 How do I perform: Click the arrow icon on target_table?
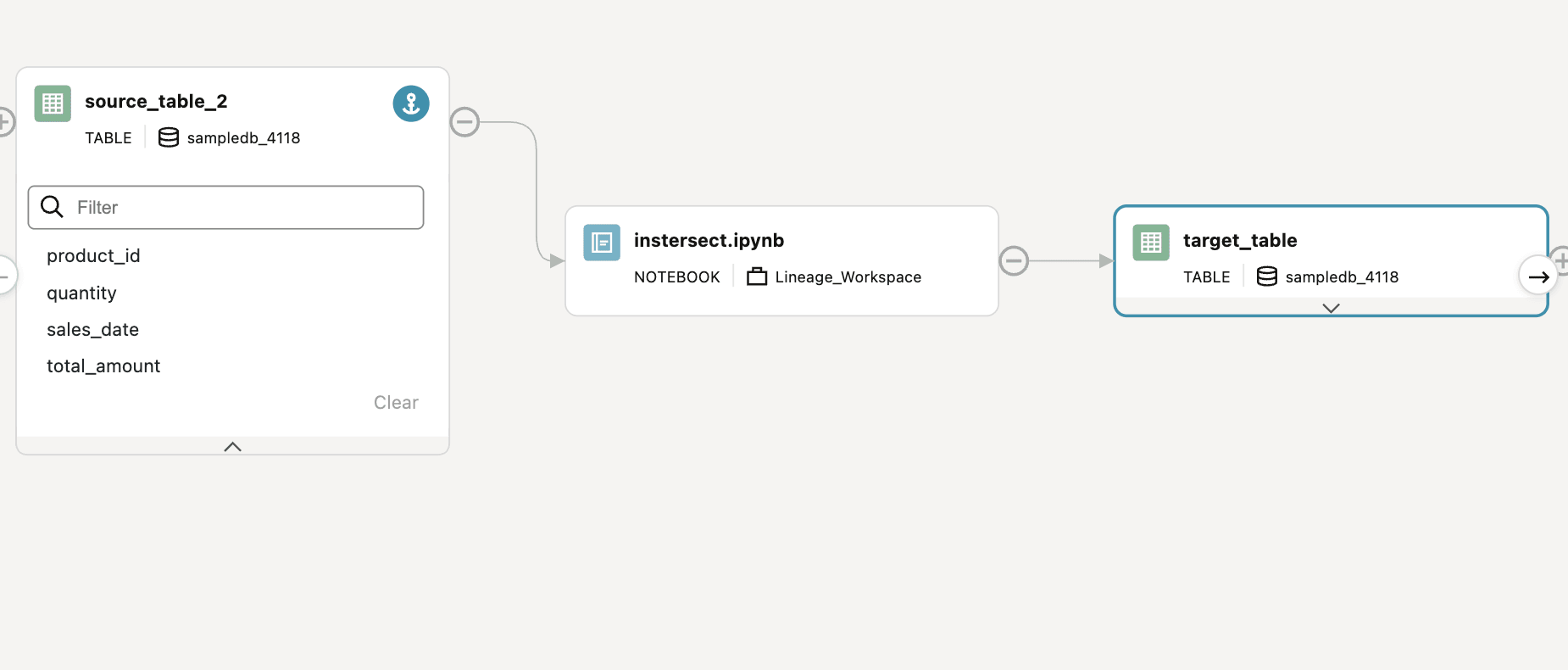point(1538,276)
